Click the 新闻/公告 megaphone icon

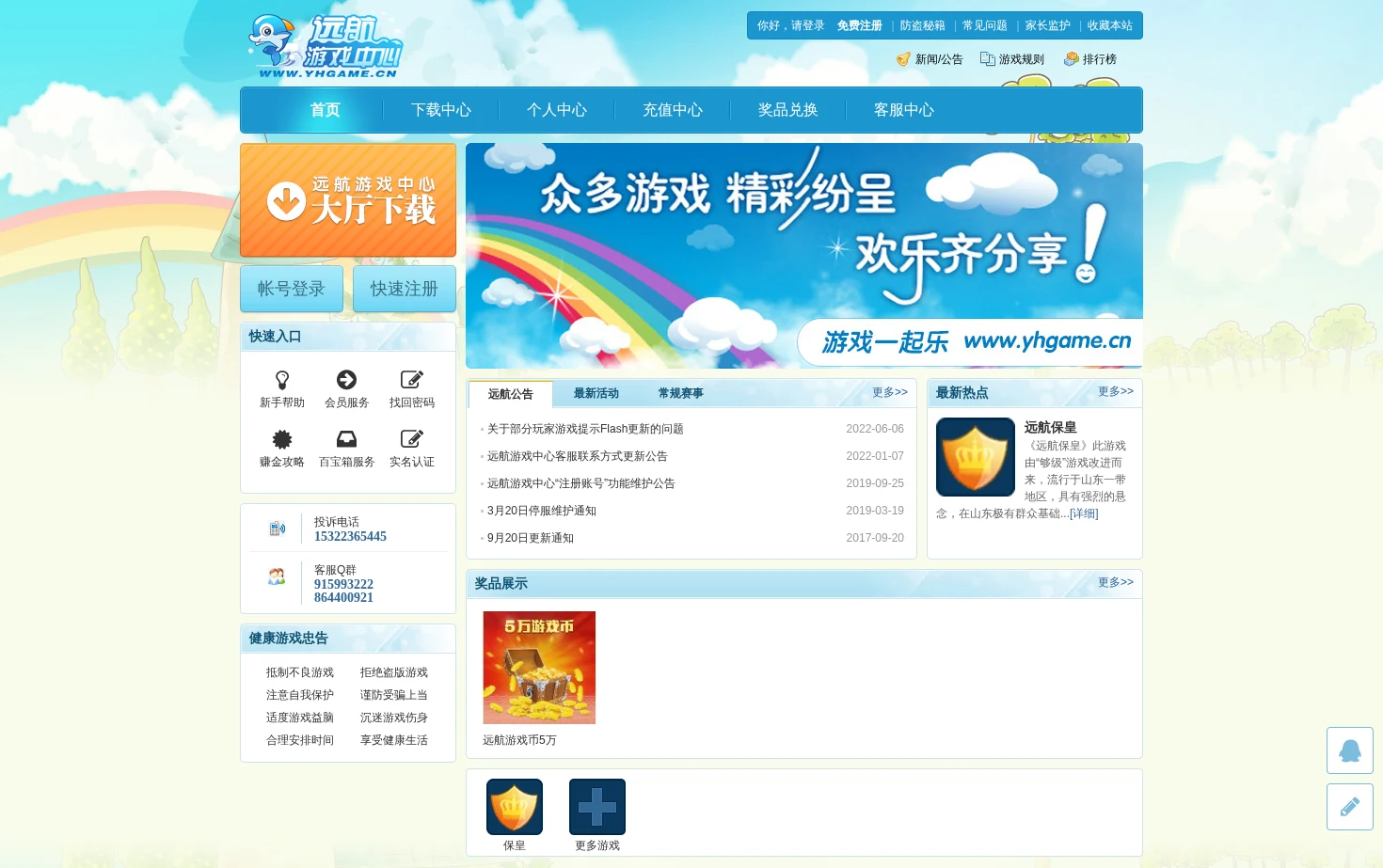pyautogui.click(x=903, y=59)
